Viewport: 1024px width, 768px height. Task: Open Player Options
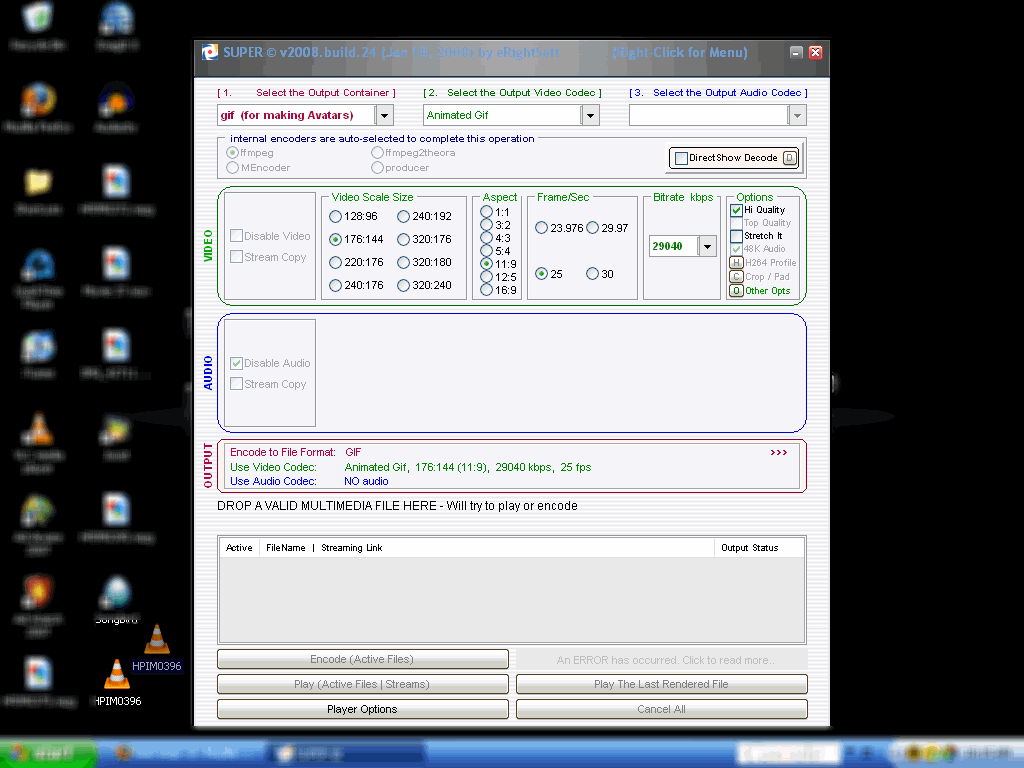click(x=362, y=709)
